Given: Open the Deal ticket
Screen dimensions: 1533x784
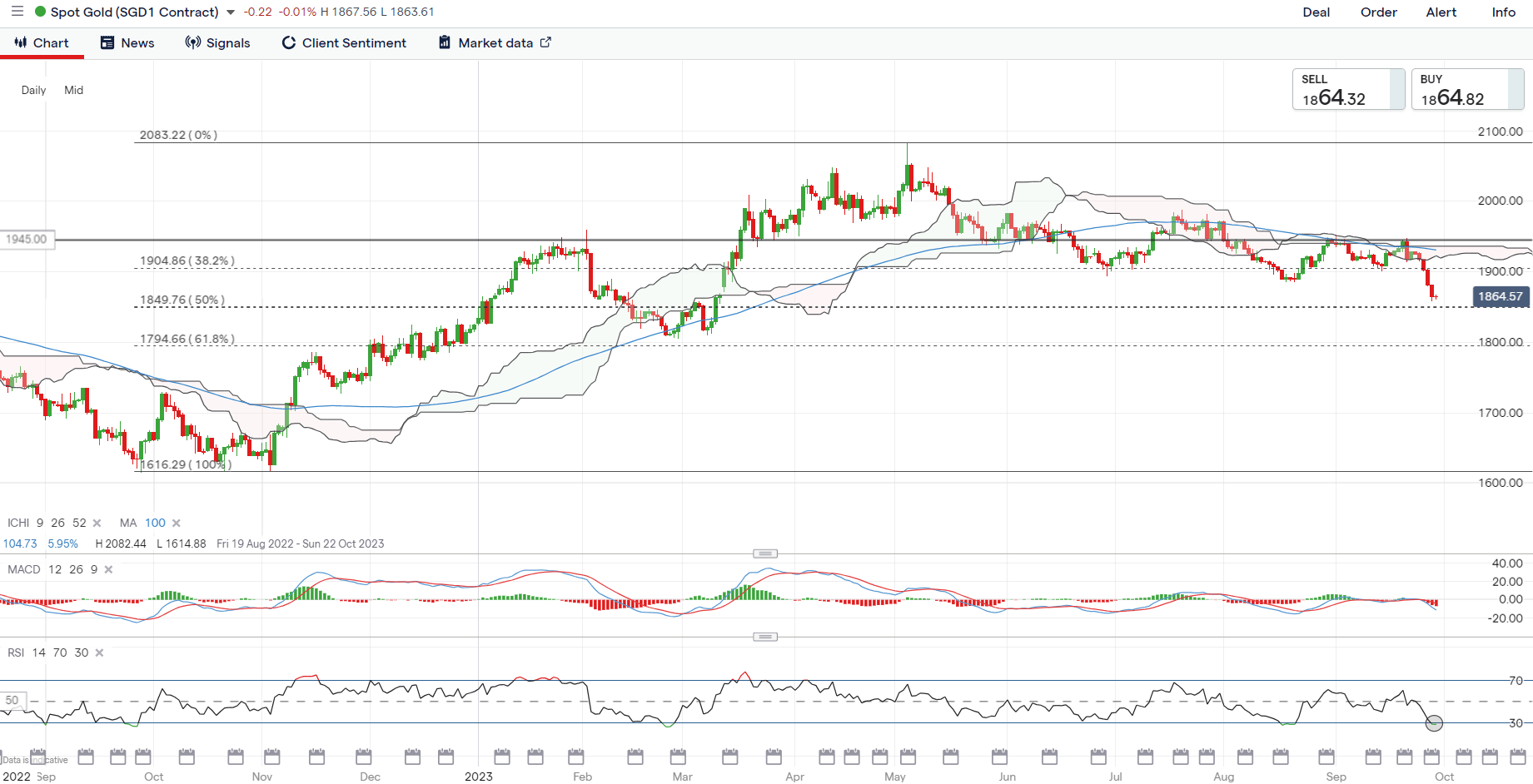Looking at the screenshot, I should [x=1316, y=12].
